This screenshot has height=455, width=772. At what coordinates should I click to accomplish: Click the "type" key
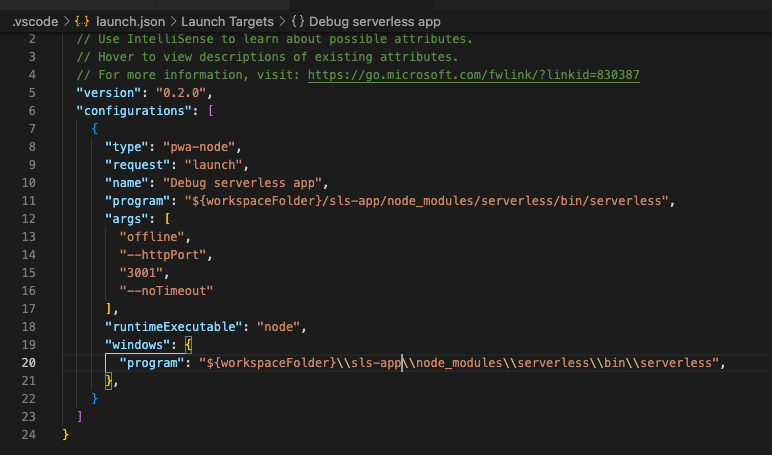click(x=127, y=147)
